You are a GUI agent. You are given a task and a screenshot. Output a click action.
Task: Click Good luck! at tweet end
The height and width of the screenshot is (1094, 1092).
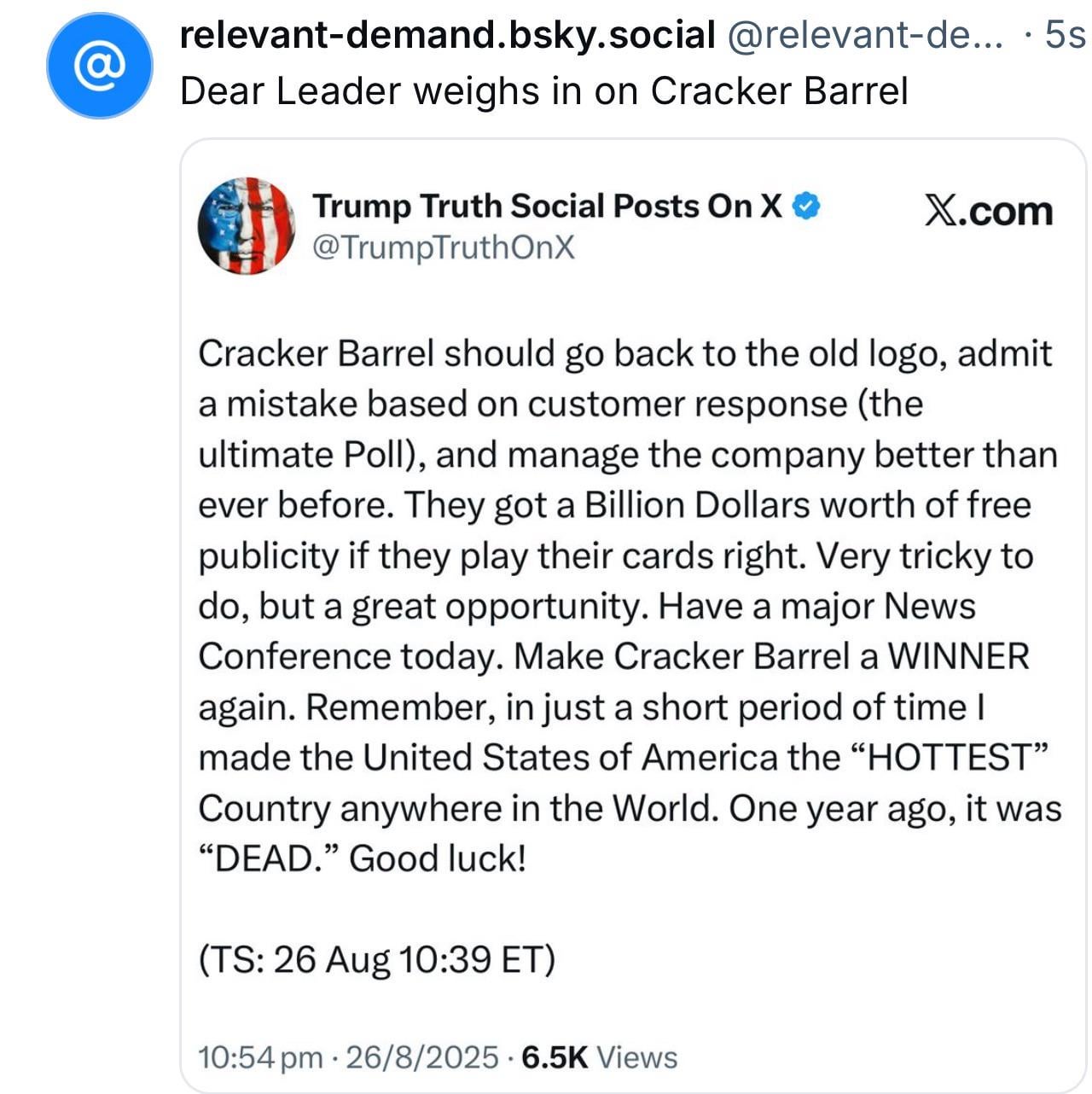coord(438,858)
